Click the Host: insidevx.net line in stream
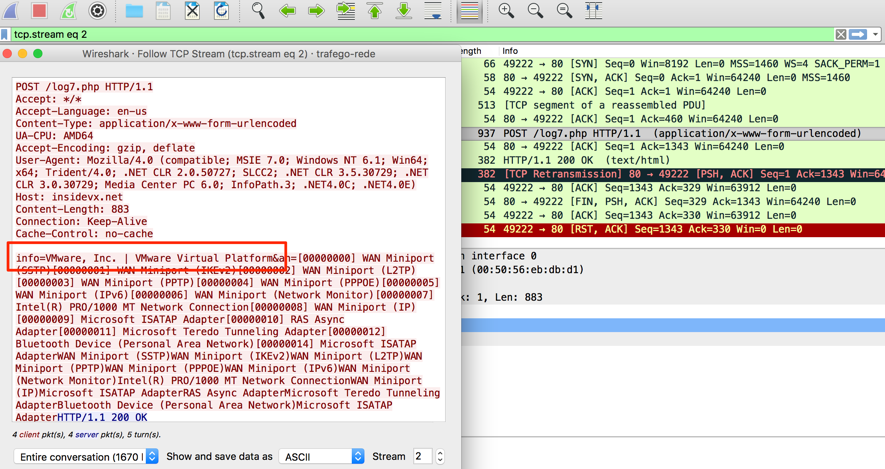885x469 pixels. pyautogui.click(x=69, y=197)
